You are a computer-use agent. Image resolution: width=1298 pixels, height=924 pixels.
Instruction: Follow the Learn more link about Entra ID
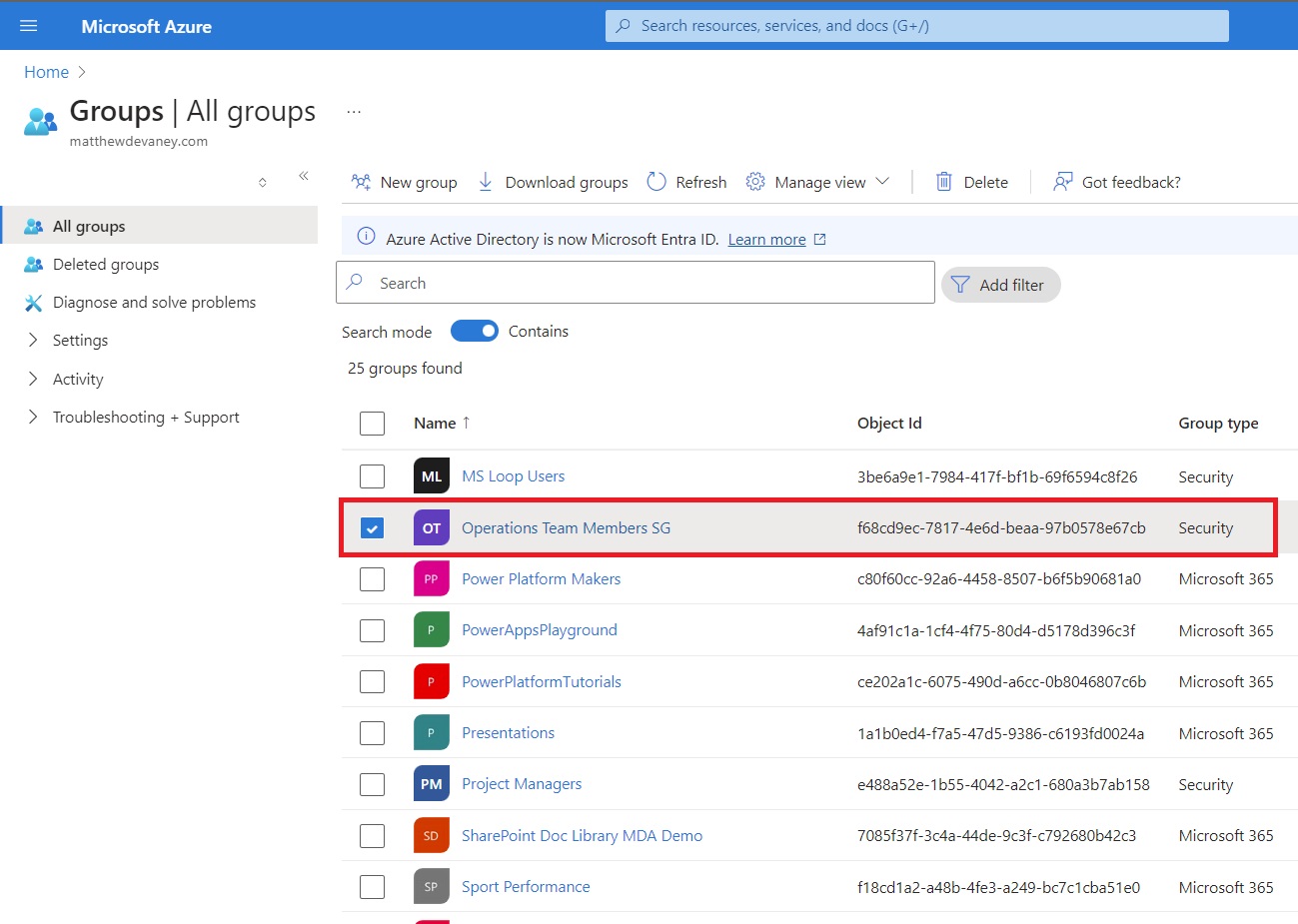[767, 239]
